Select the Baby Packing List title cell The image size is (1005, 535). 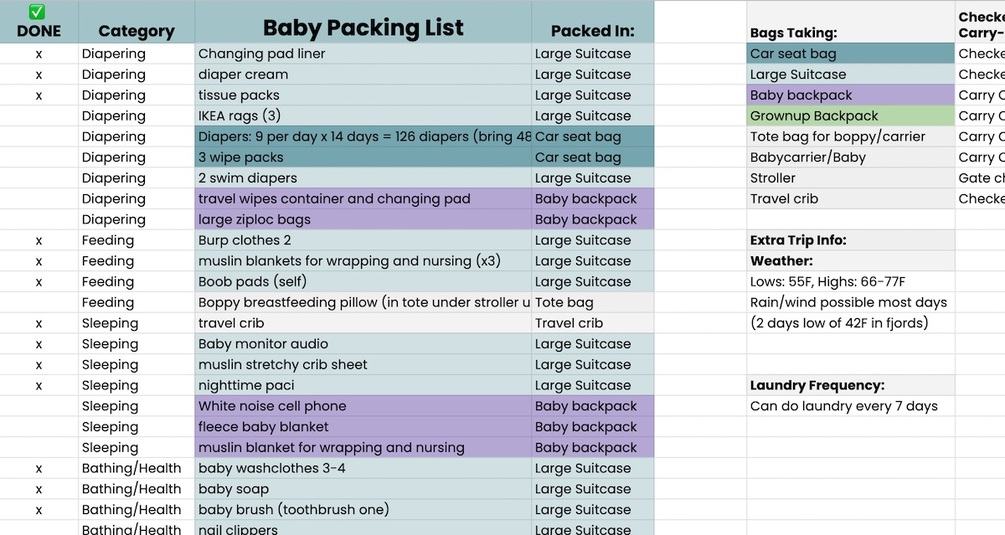point(363,28)
